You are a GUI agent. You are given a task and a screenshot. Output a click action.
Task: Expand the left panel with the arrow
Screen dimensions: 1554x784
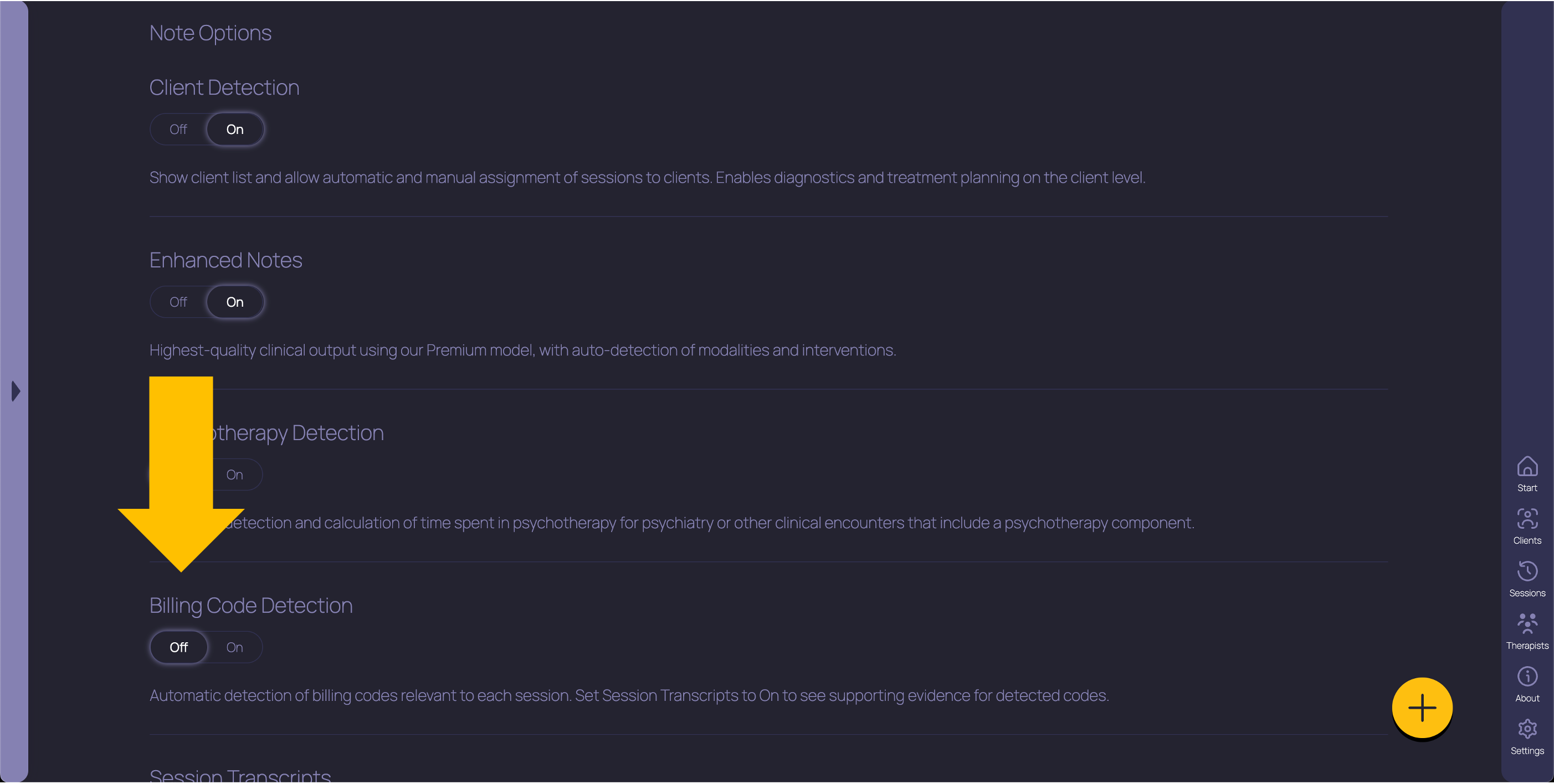pyautogui.click(x=16, y=391)
